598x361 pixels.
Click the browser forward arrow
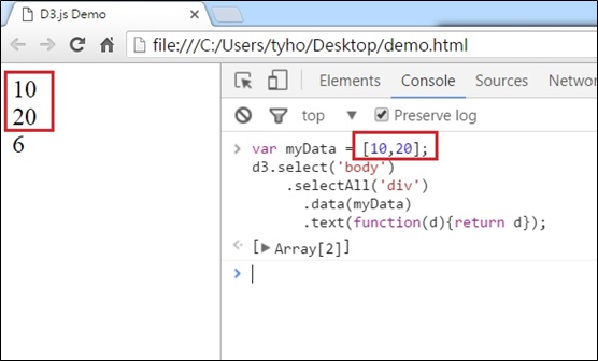(x=48, y=45)
